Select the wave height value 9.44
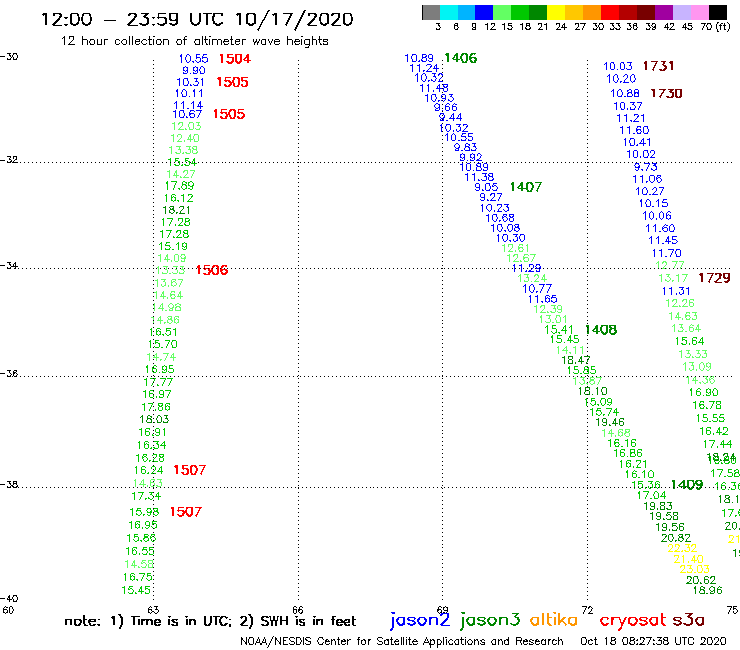740x650 pixels. click(451, 117)
